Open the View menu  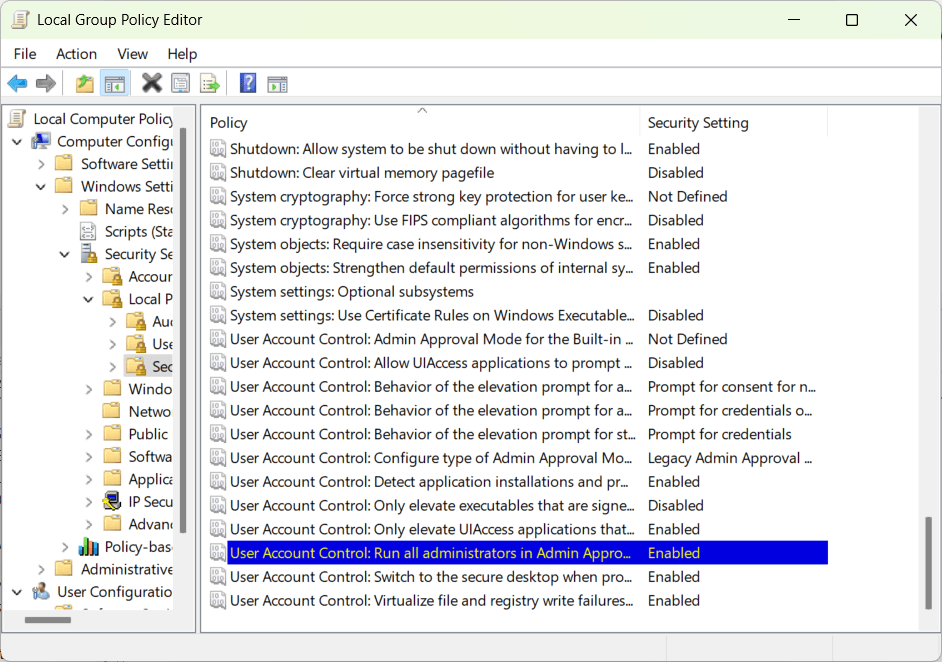pos(132,54)
